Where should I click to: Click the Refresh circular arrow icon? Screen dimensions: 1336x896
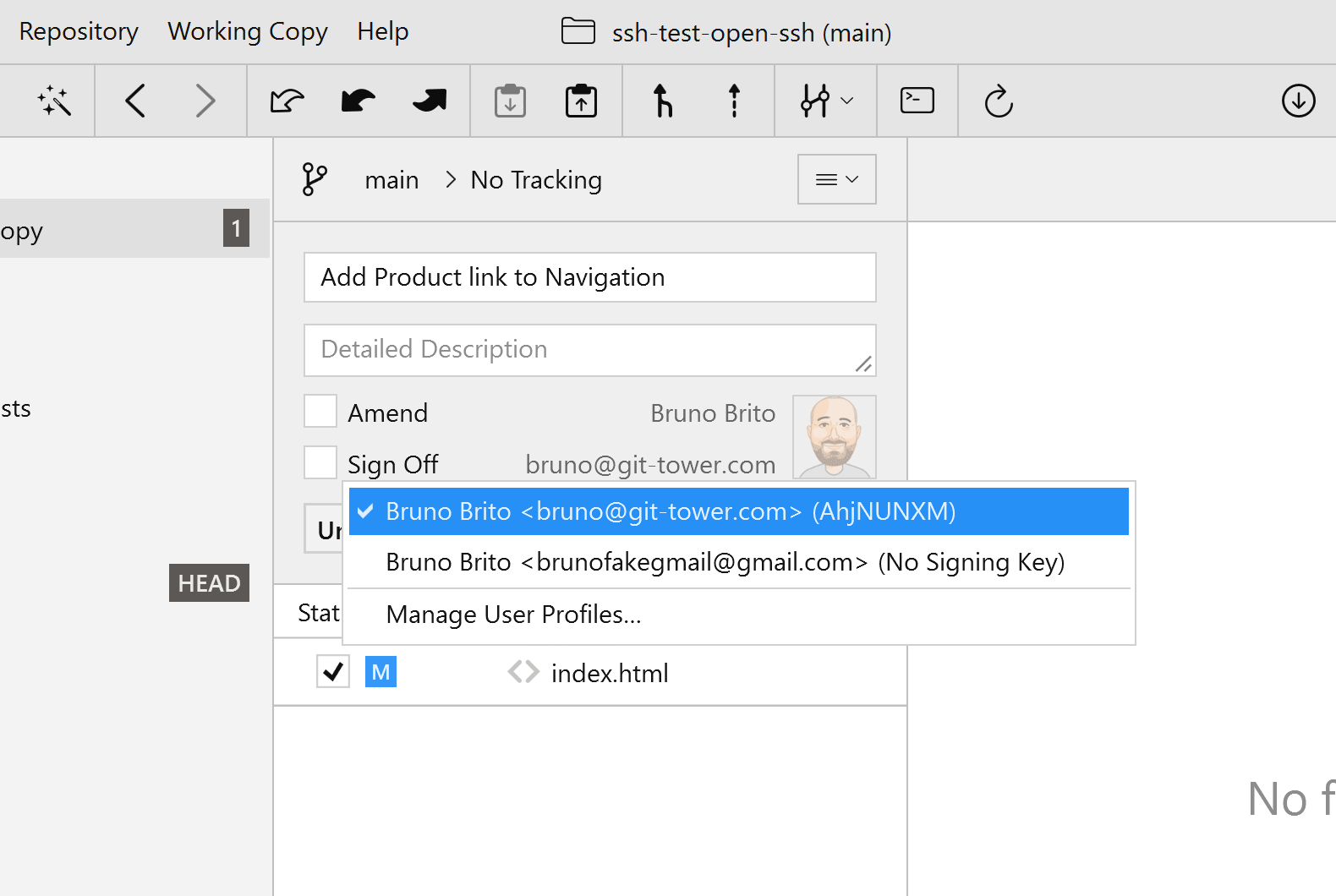pos(999,101)
